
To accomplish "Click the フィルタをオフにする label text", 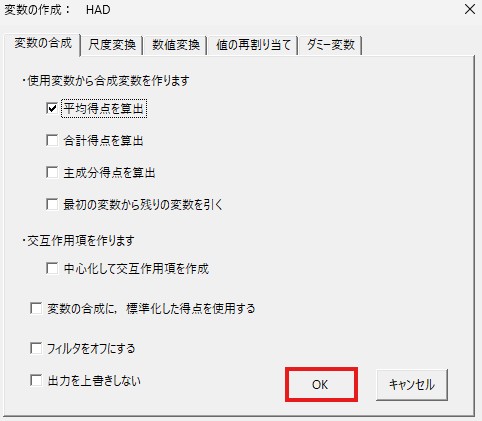I will 91,349.
